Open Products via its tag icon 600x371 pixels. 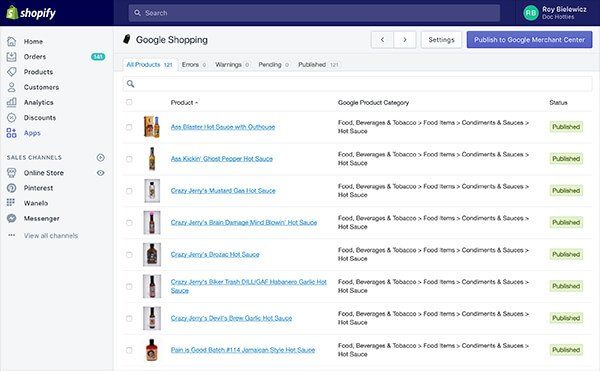[11, 72]
